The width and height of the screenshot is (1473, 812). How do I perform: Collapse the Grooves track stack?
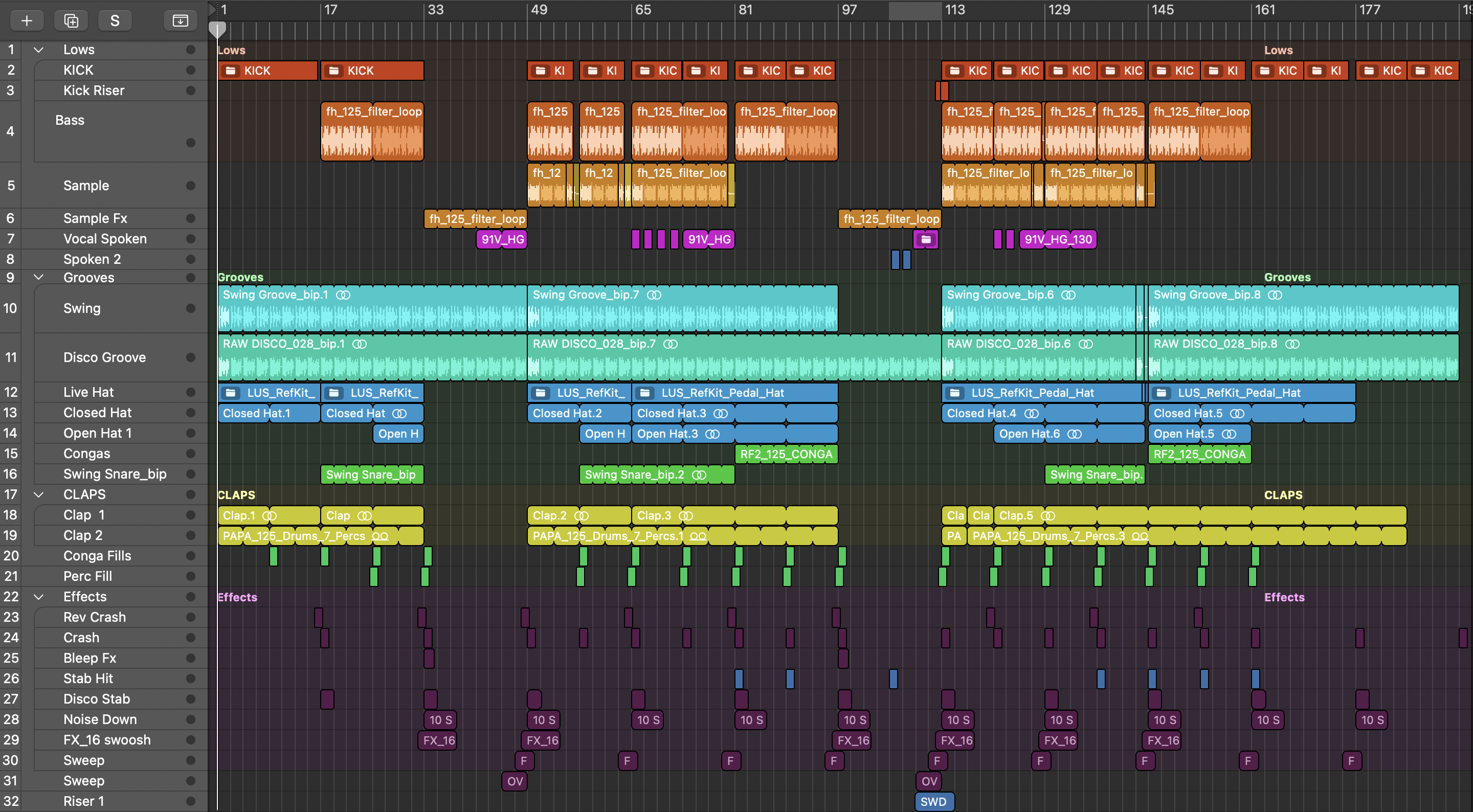click(x=39, y=277)
